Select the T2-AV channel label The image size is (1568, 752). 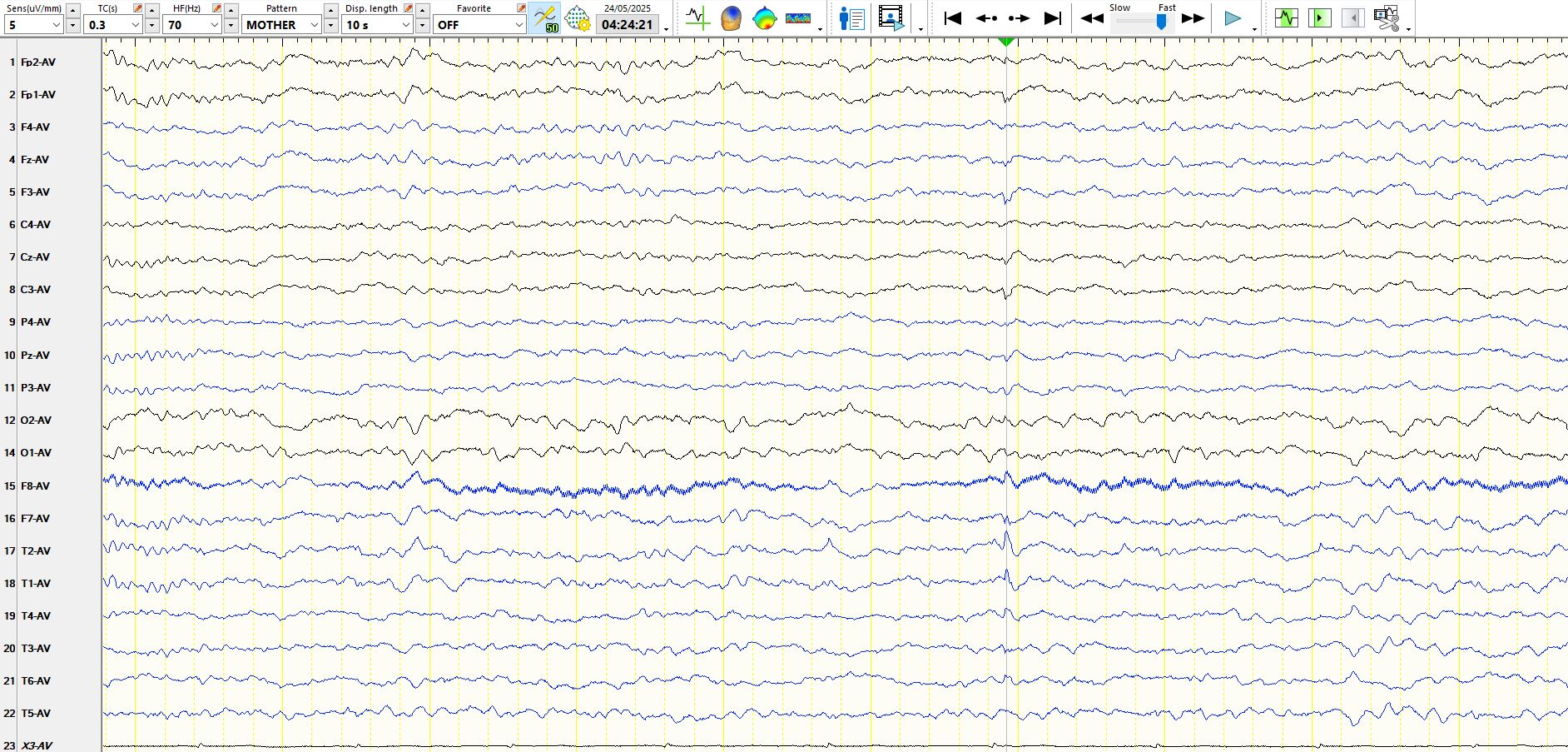36,551
